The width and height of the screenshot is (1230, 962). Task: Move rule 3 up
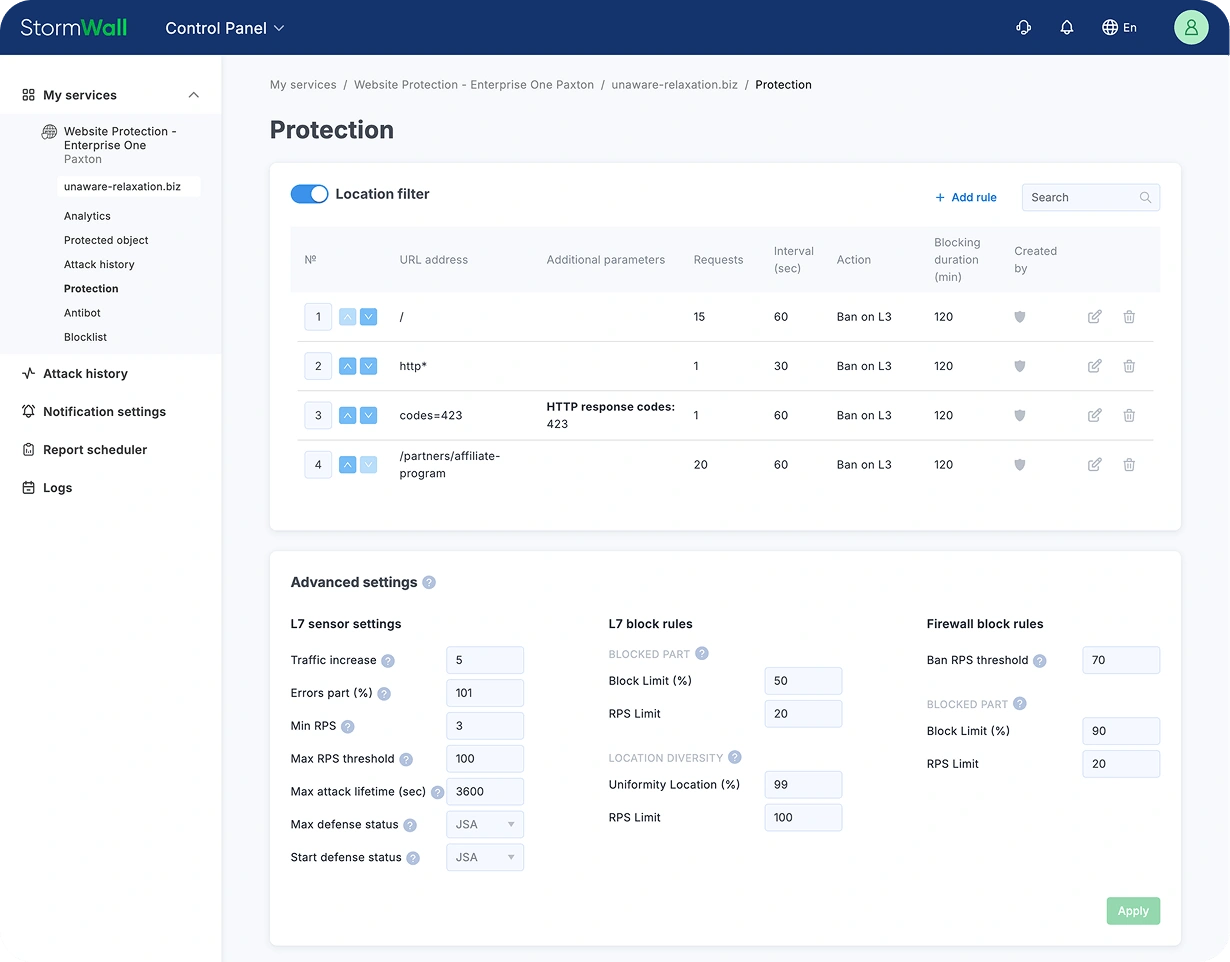347,415
